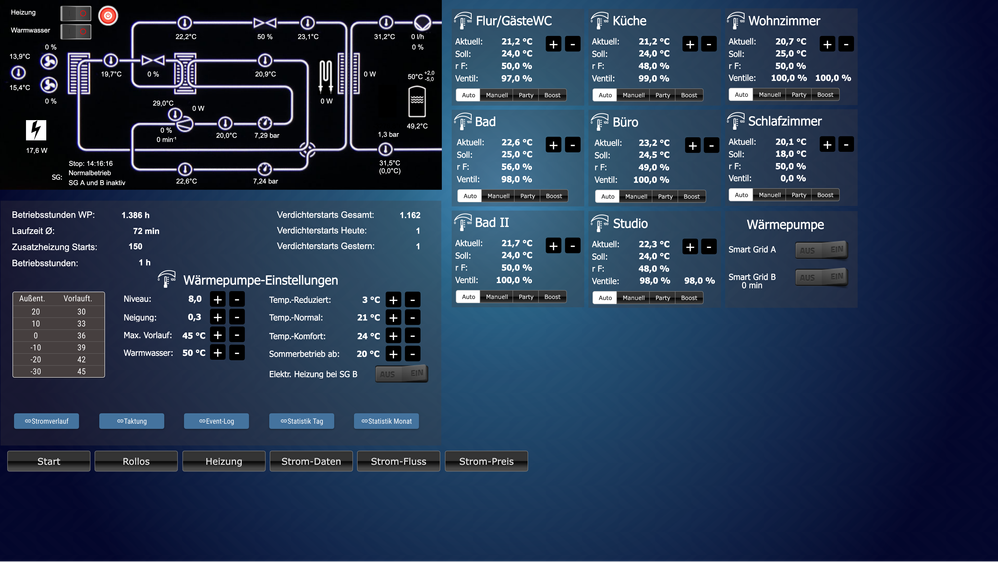This screenshot has height=562, width=998.
Task: Toggle the Heizung rocker switch
Action: click(x=76, y=13)
